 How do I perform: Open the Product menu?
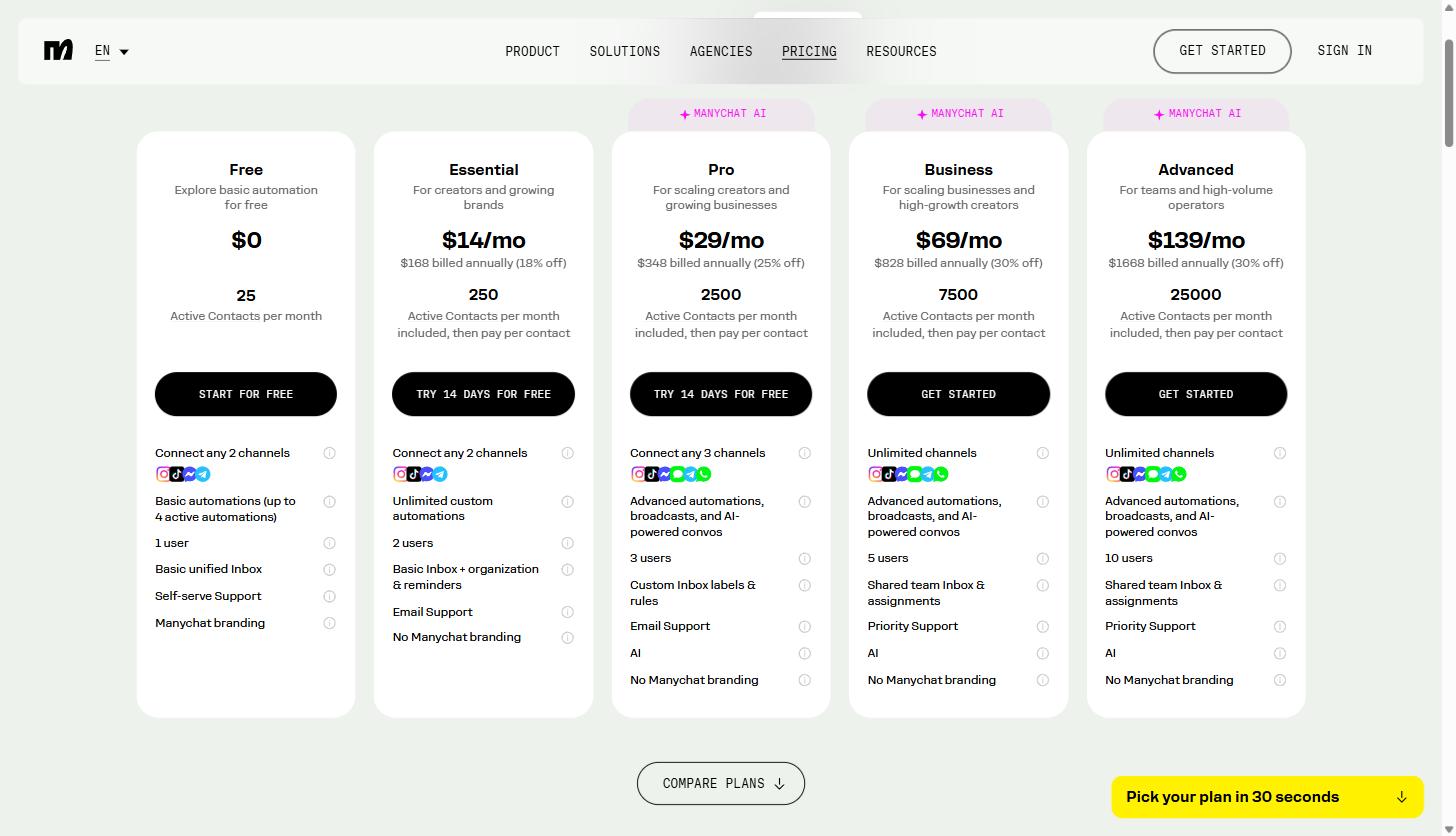532,51
